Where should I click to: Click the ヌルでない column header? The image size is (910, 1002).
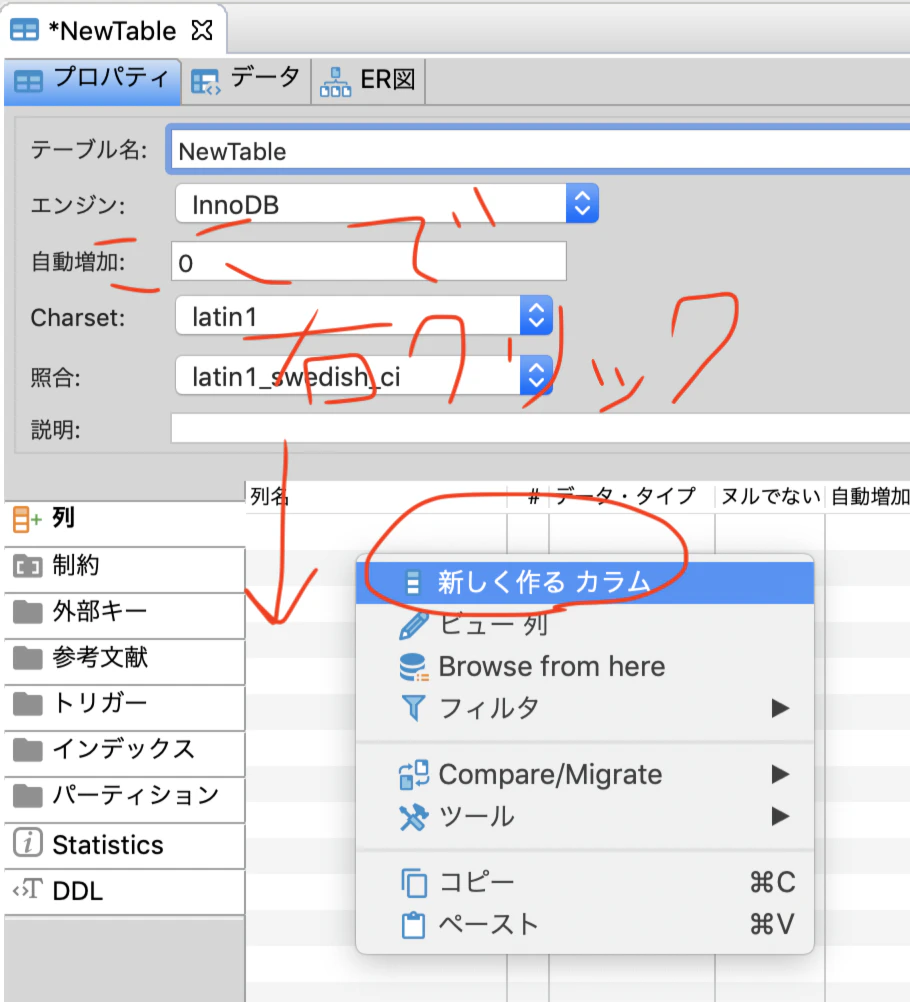770,497
